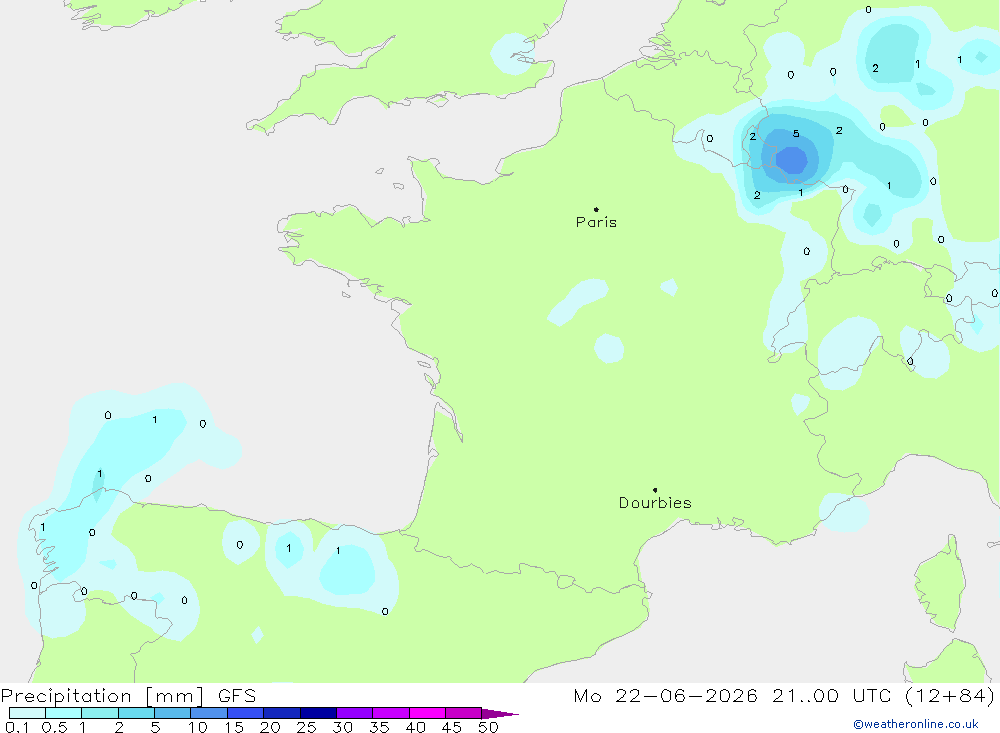Click the 10-15 mm legend color swatch

[209, 713]
